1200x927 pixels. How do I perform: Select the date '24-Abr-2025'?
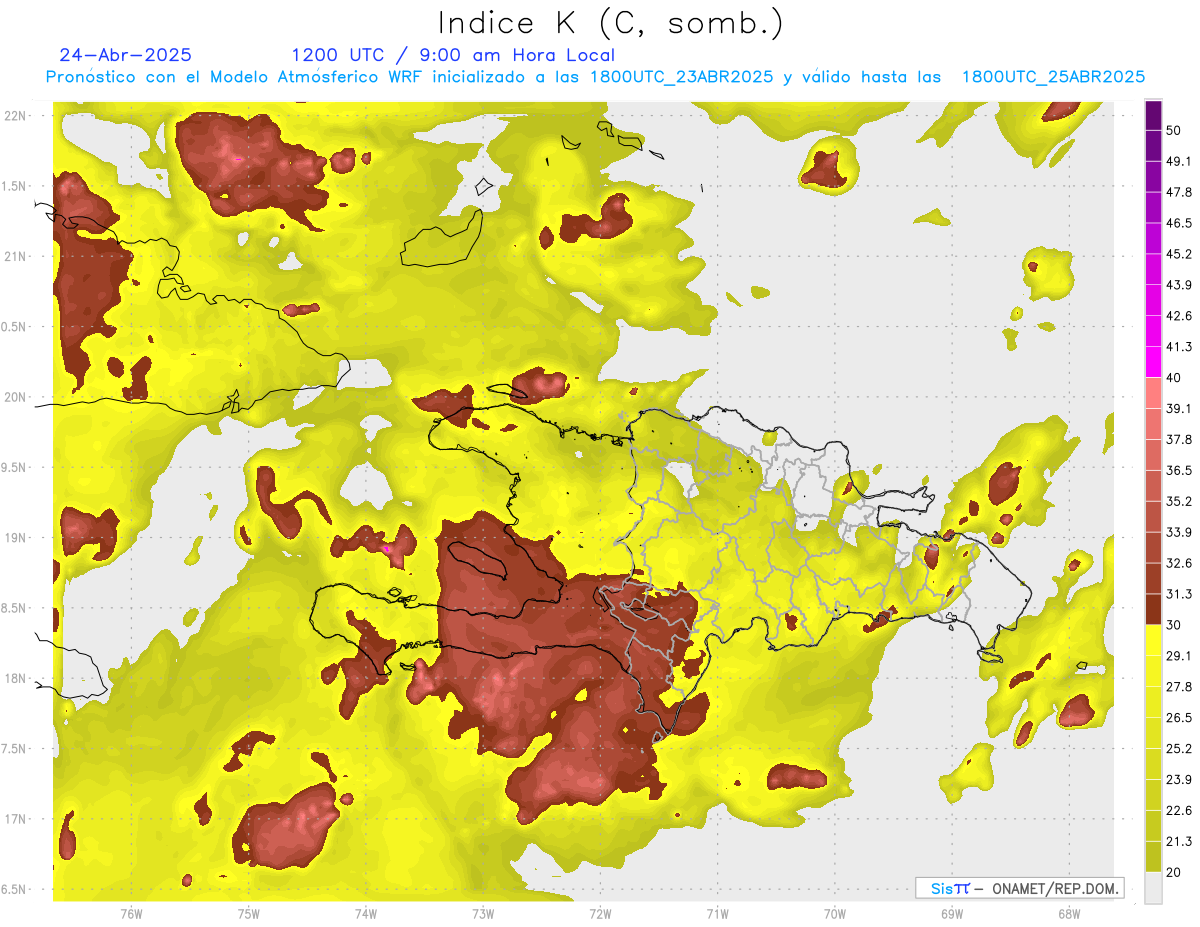tap(126, 55)
